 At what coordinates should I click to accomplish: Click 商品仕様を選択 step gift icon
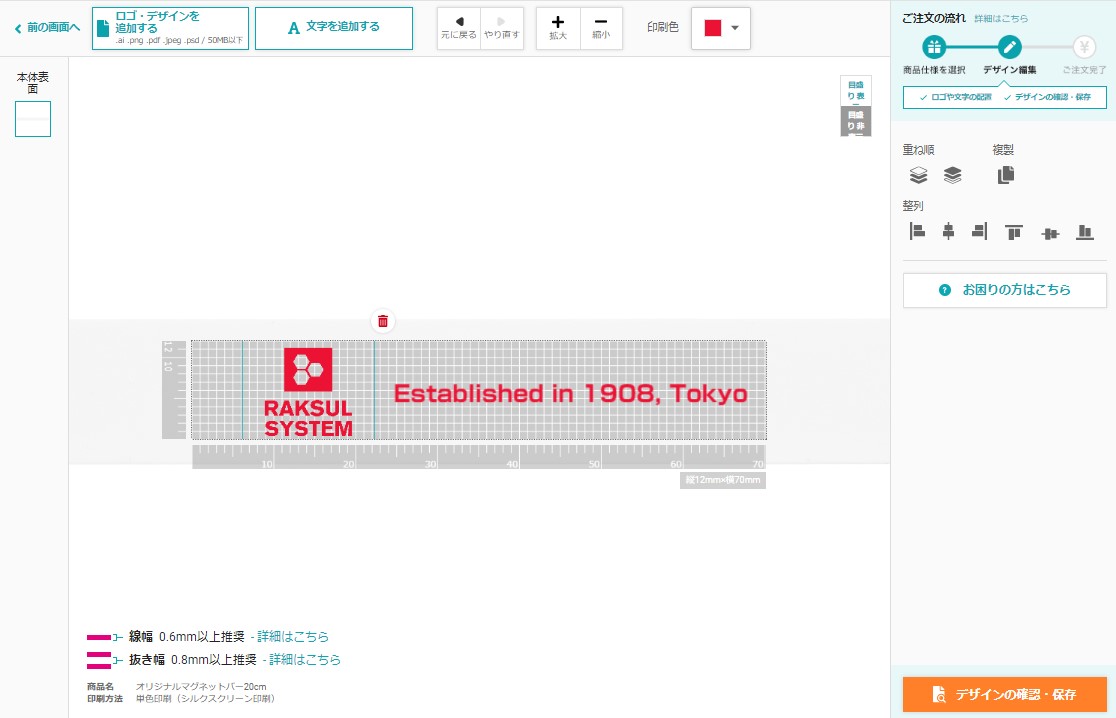point(934,48)
